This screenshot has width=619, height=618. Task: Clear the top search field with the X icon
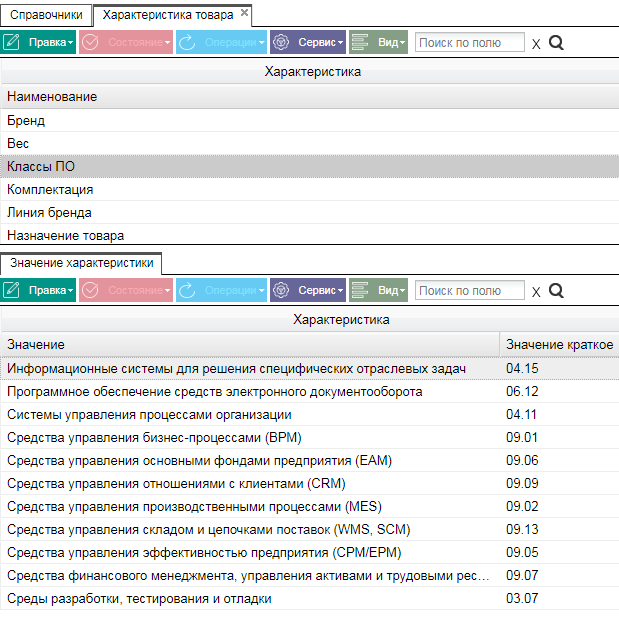[x=536, y=44]
